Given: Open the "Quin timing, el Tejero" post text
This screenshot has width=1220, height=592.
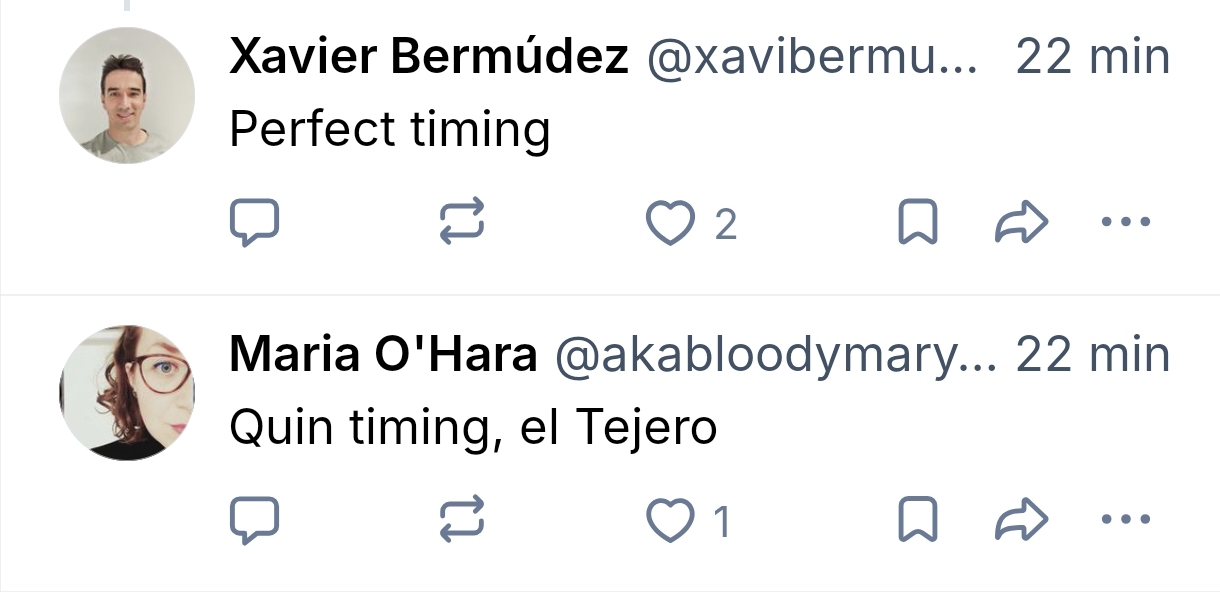Looking at the screenshot, I should pyautogui.click(x=473, y=428).
